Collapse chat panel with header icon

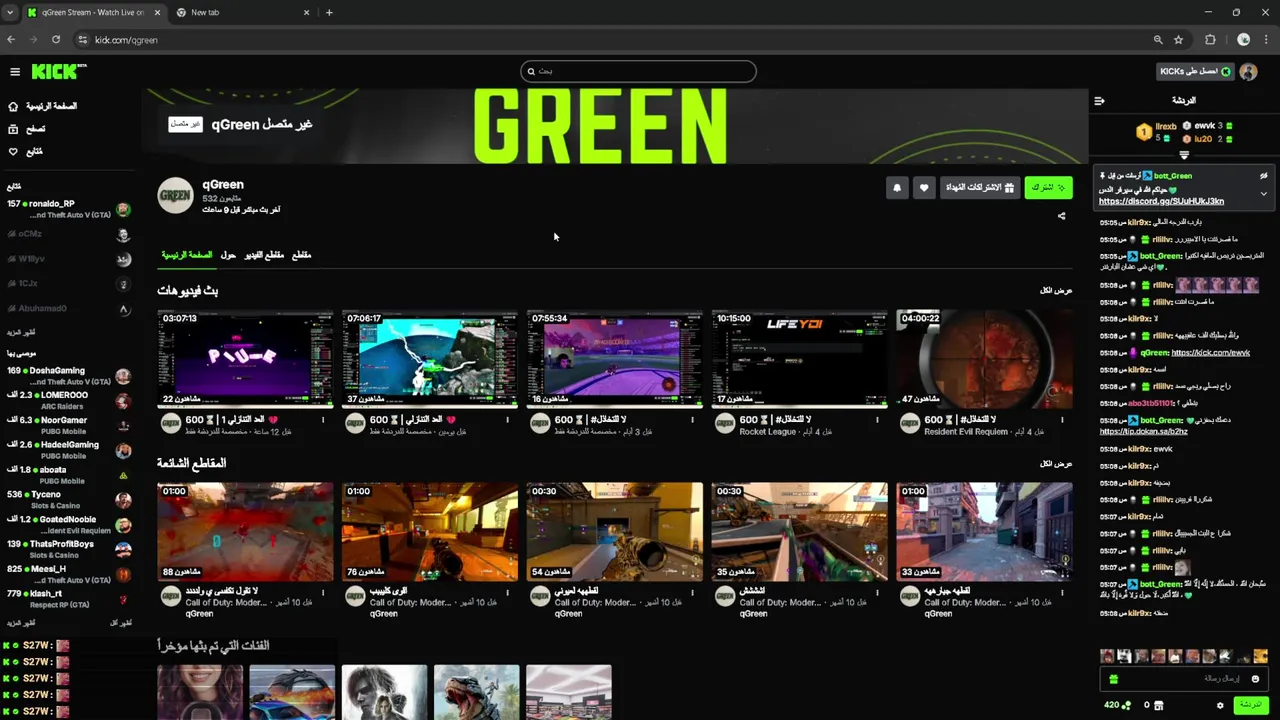click(1099, 100)
